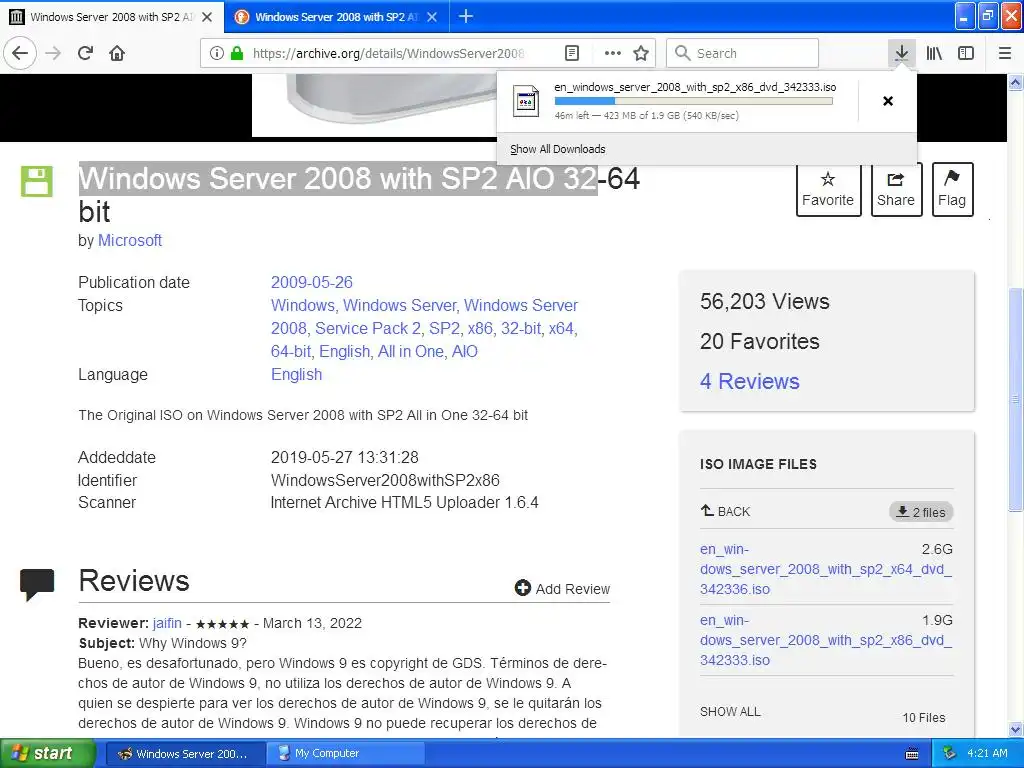Image resolution: width=1024 pixels, height=768 pixels.
Task: Go BACK in ISO image files list
Action: click(x=725, y=511)
